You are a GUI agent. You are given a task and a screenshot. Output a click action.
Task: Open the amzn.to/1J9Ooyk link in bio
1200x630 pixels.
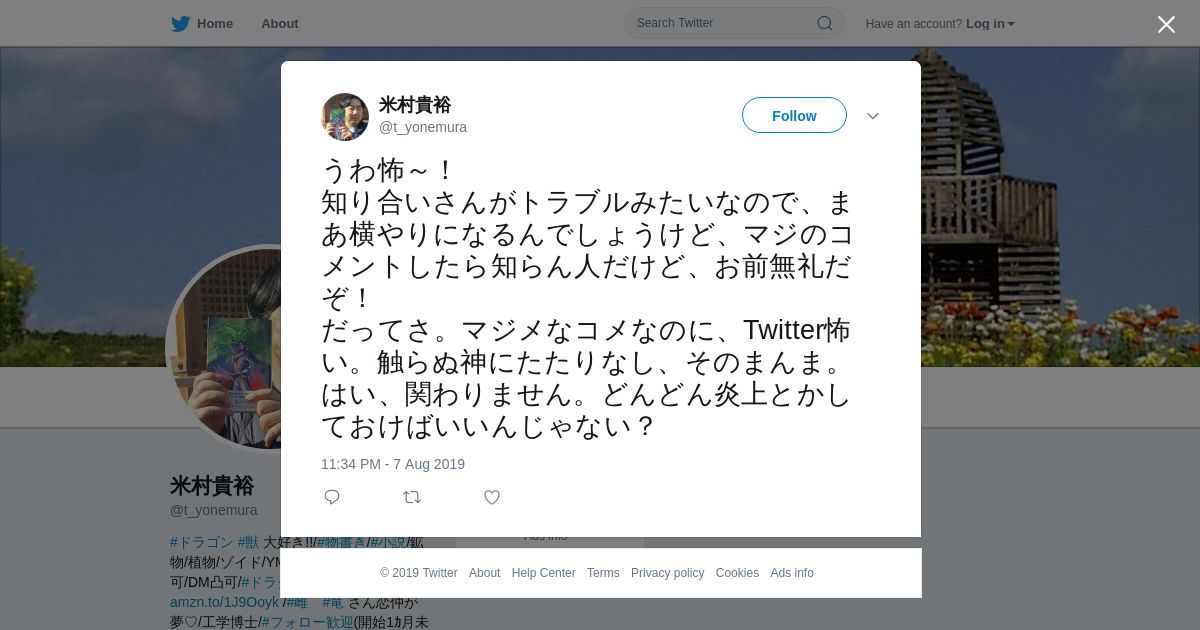coord(225,602)
